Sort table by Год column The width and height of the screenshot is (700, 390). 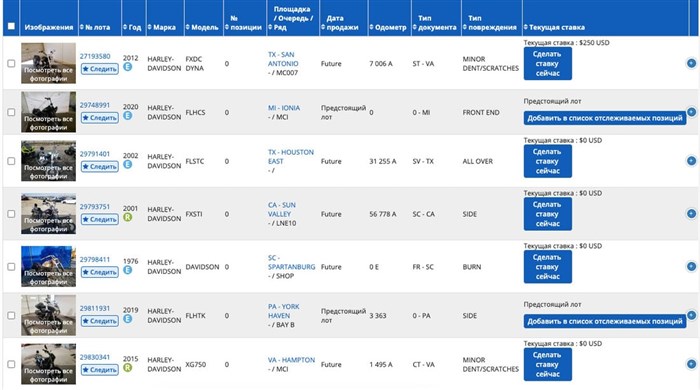[132, 27]
